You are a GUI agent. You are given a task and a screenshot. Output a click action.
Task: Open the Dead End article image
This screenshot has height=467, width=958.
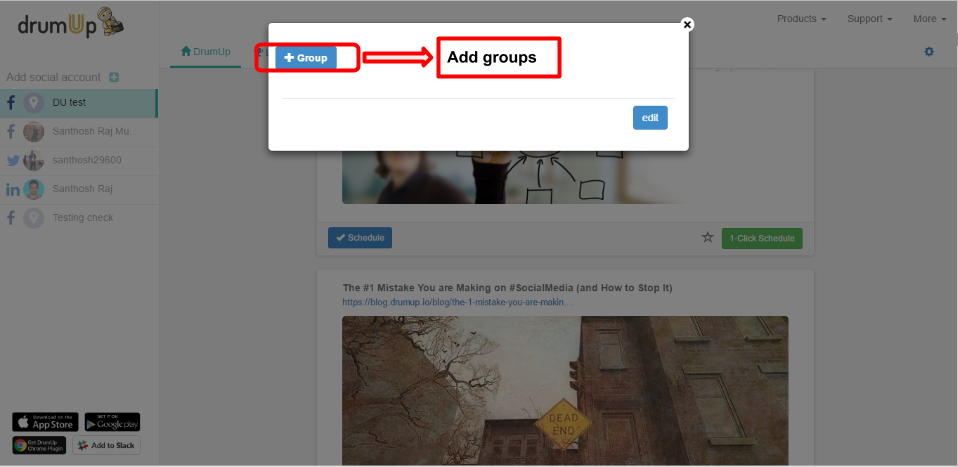tap(565, 391)
